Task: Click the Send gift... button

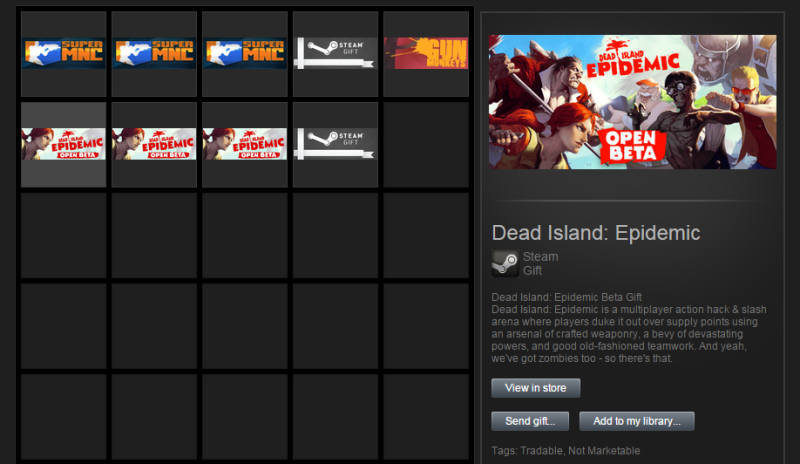Action: point(530,421)
